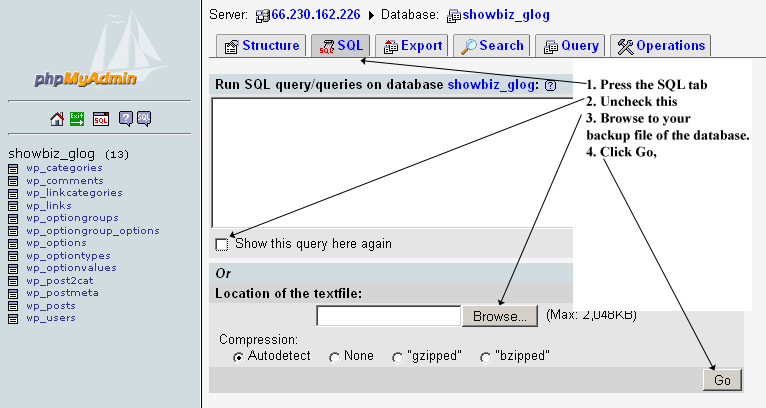Switch to the Structure tab
This screenshot has height=408, width=766.
pos(261,46)
